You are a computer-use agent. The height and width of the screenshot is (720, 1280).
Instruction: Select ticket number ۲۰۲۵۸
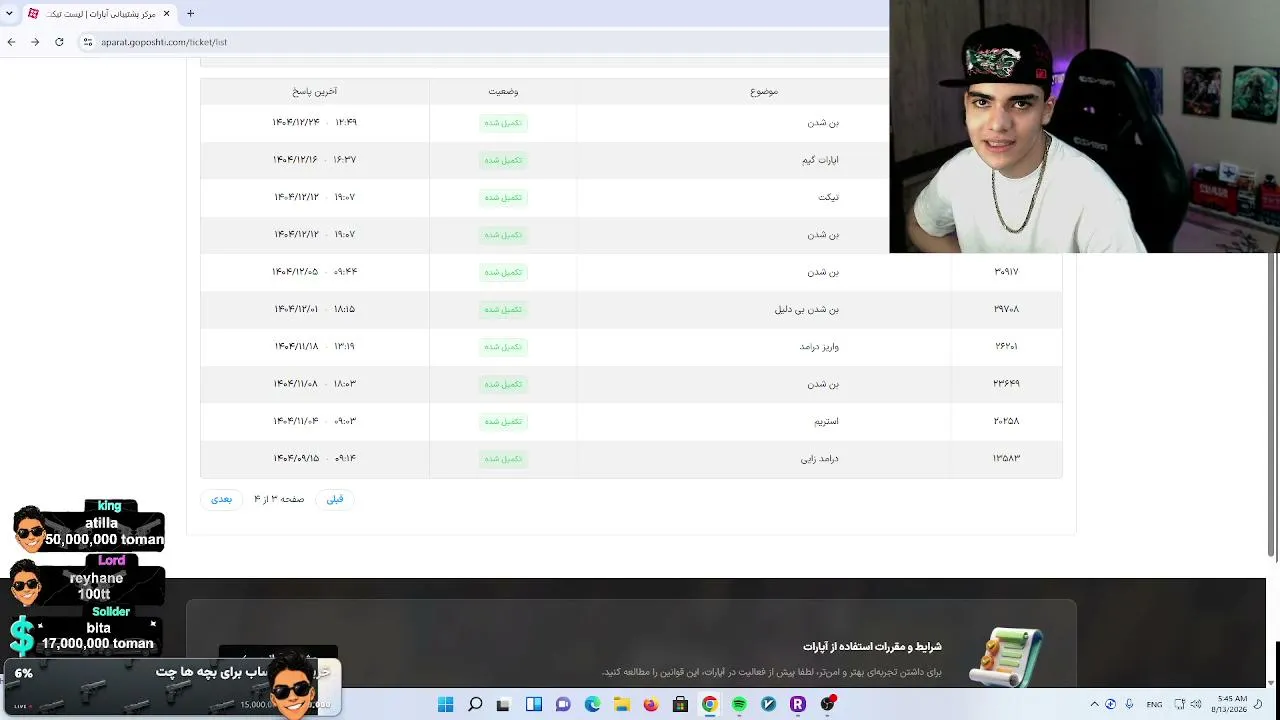click(1006, 421)
